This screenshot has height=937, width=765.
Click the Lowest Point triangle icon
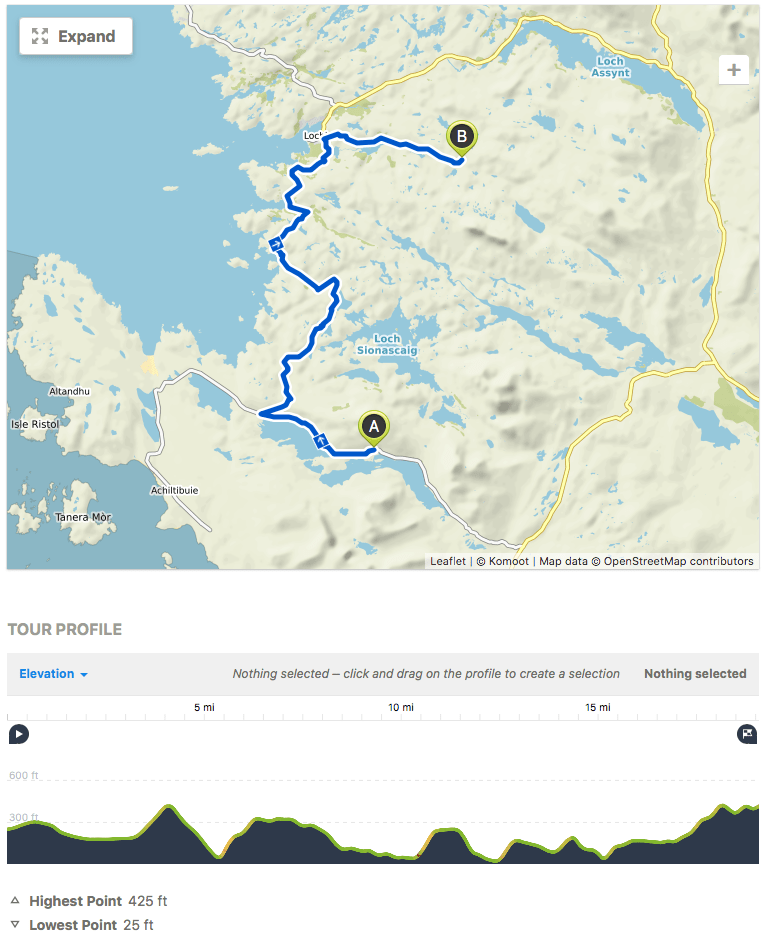click(15, 925)
